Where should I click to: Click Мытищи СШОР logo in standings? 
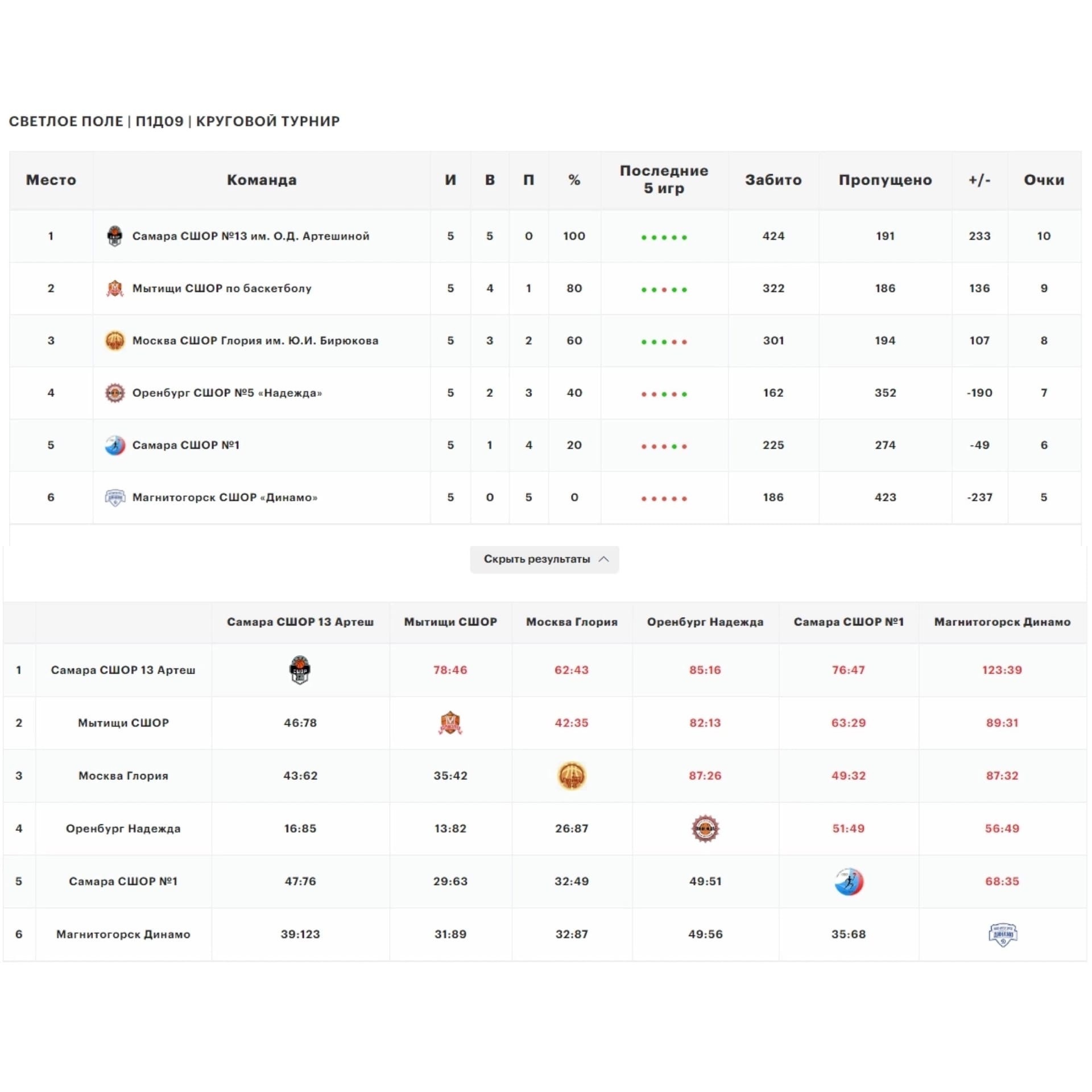coord(115,288)
